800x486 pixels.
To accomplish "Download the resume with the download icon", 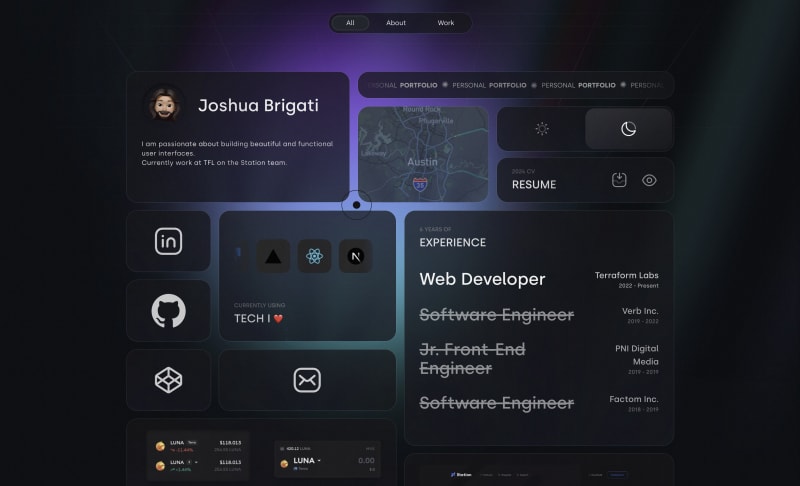I will (619, 180).
